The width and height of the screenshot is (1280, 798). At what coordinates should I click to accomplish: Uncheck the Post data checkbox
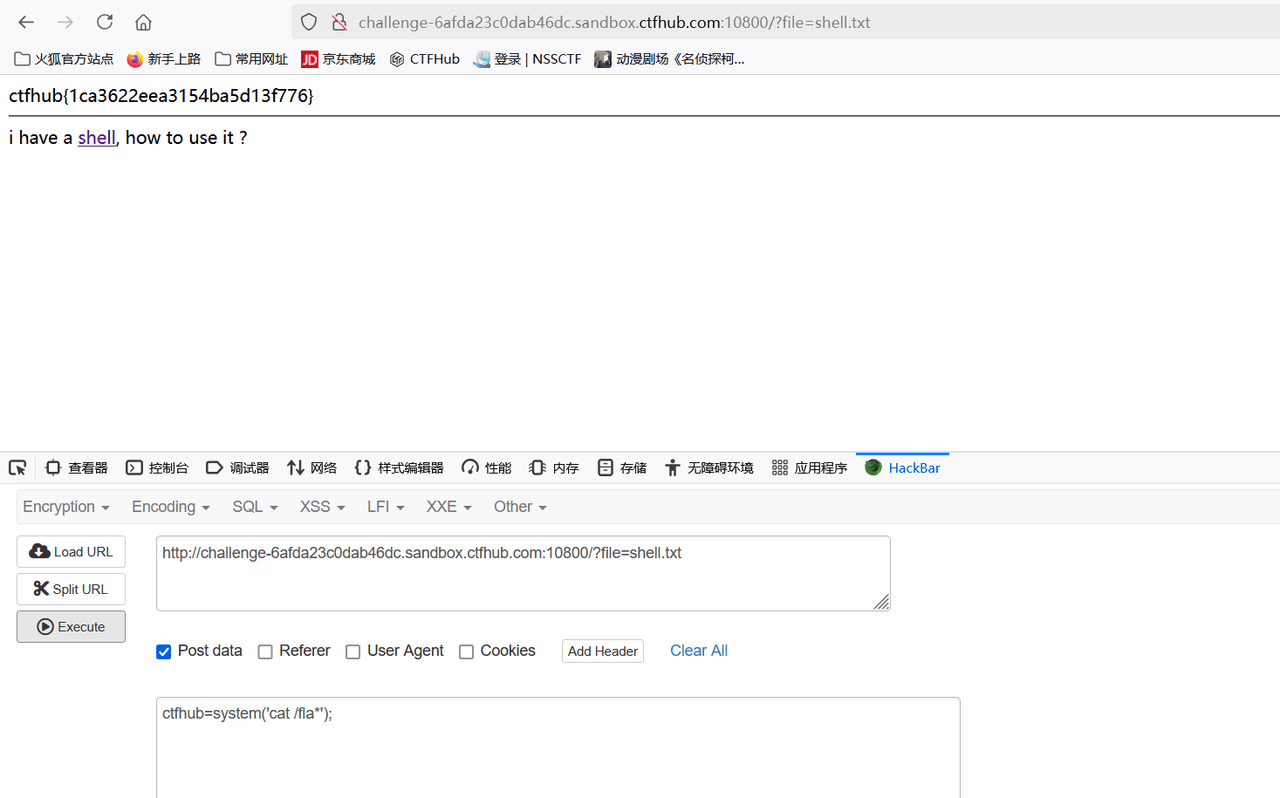click(x=164, y=652)
